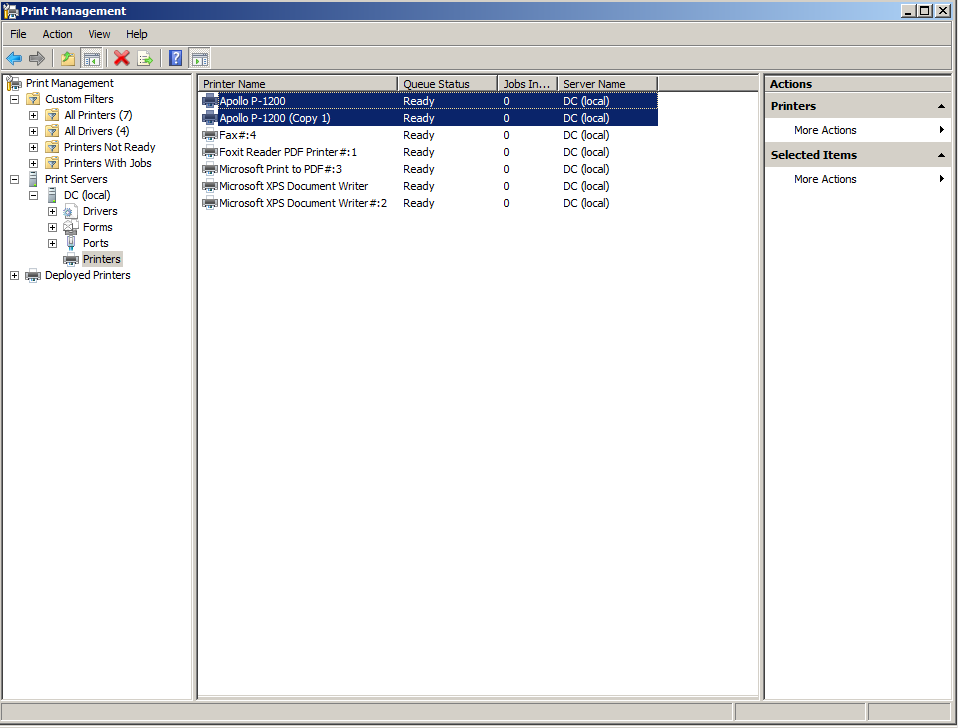Click the Print Servers server icon
The image size is (958, 728).
(x=34, y=179)
